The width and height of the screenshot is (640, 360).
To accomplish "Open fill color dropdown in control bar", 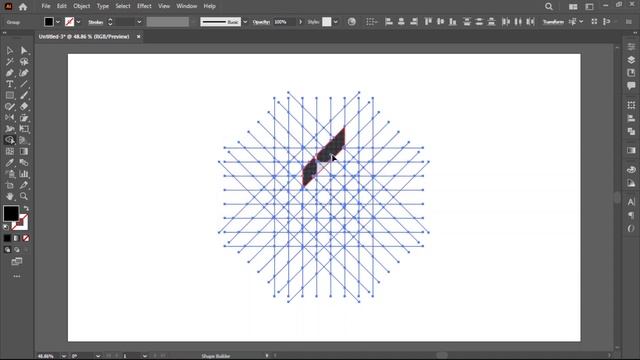I will pyautogui.click(x=58, y=22).
